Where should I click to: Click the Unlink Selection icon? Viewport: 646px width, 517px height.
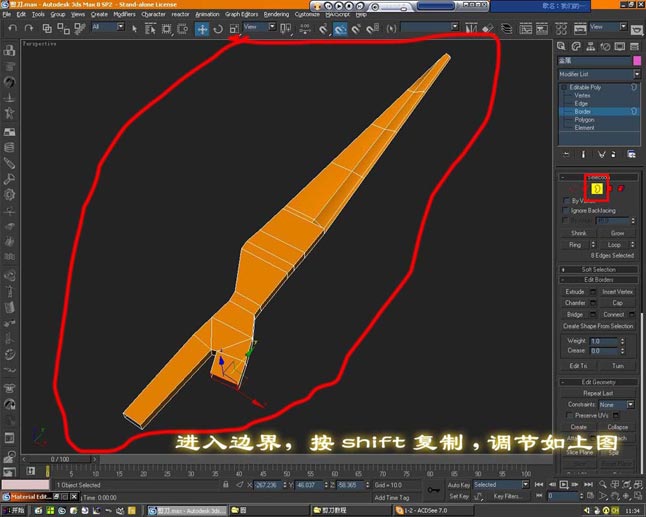click(63, 28)
